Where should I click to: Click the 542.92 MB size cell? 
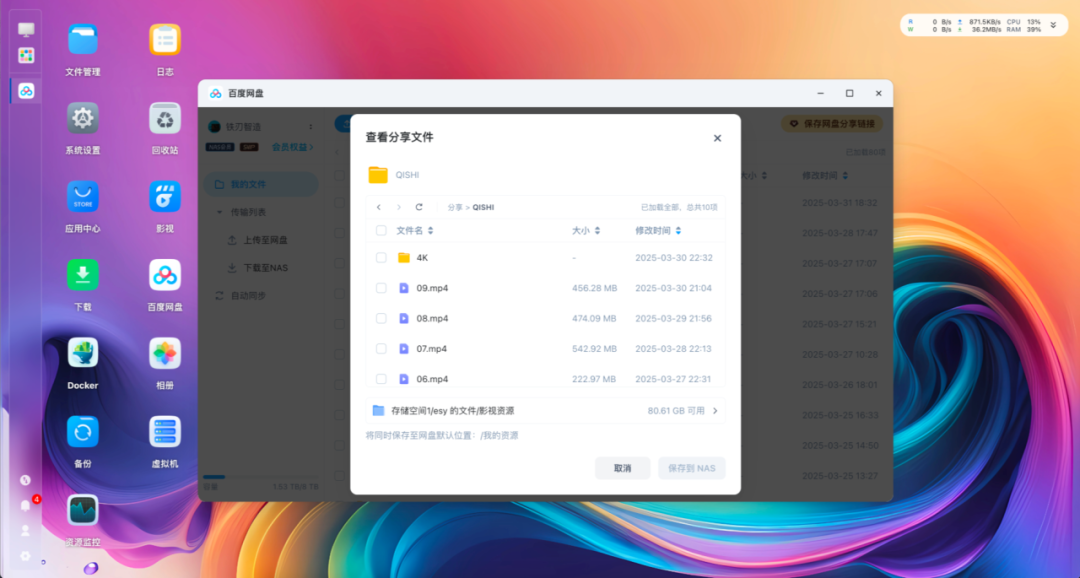[x=594, y=349]
